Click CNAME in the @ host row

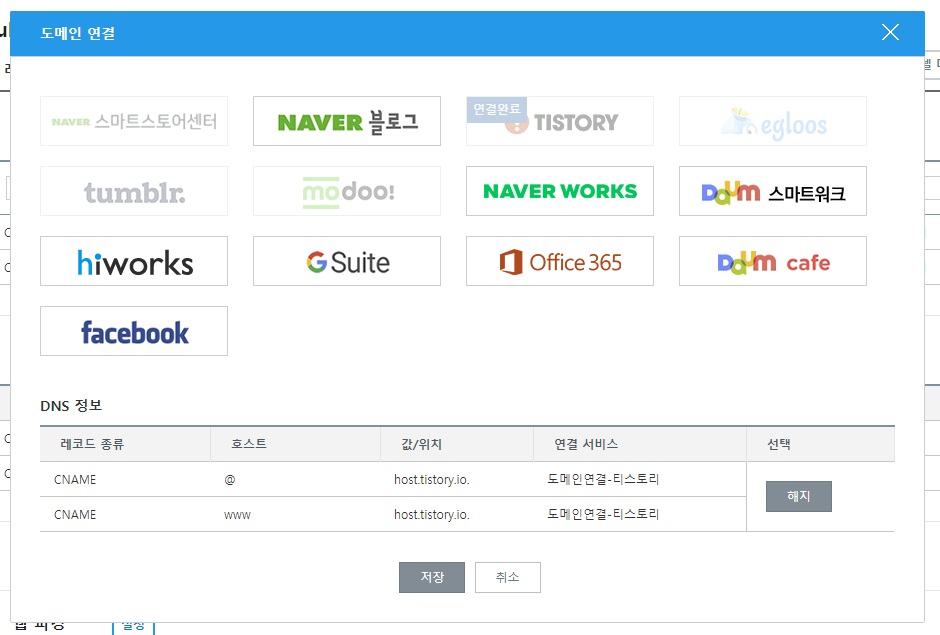tap(75, 480)
